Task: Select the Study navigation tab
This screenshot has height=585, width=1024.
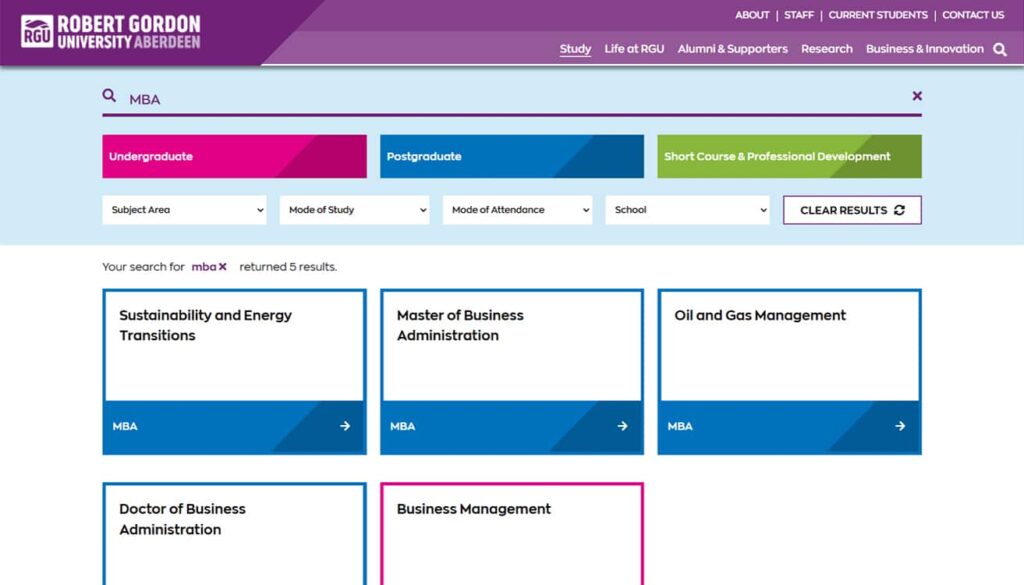Action: click(x=575, y=49)
